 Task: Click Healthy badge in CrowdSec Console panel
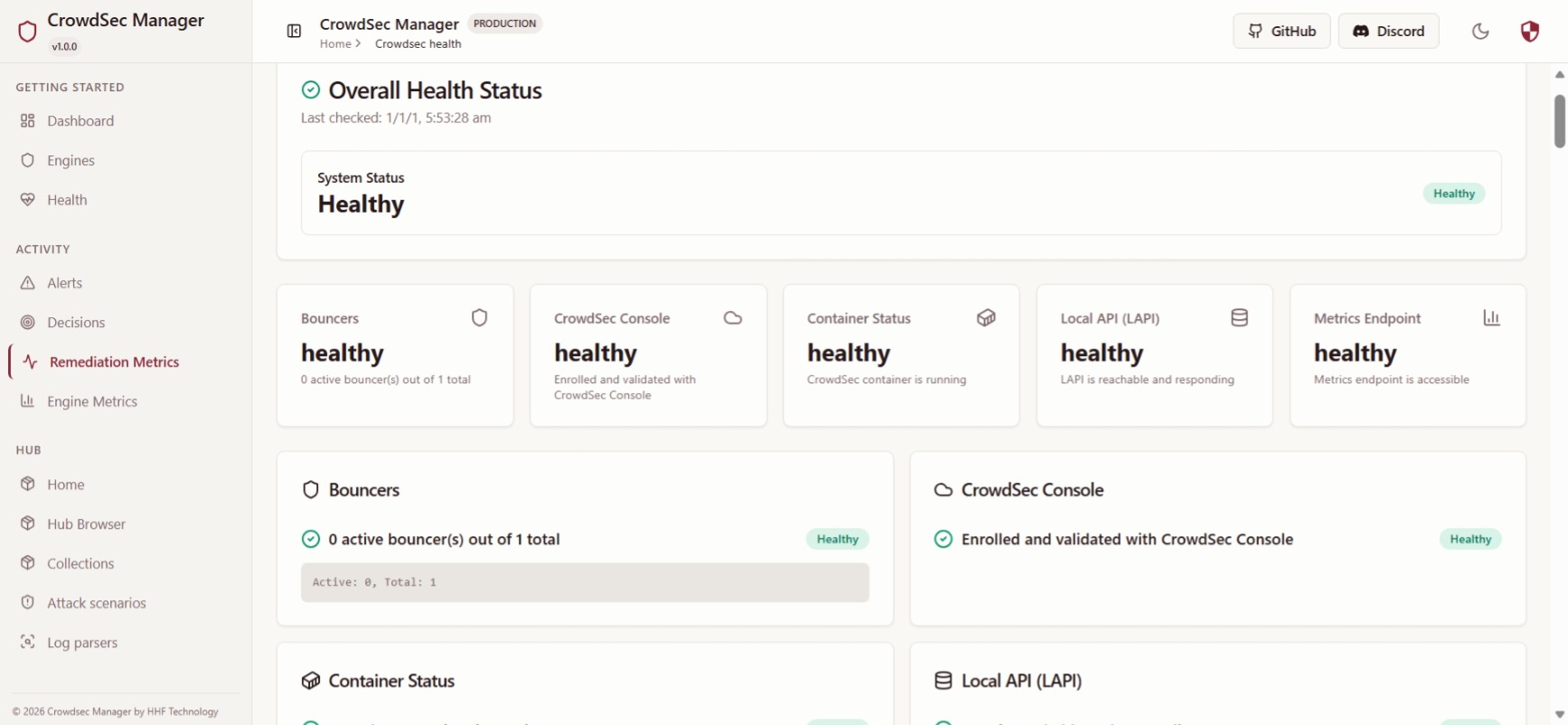(x=1470, y=540)
